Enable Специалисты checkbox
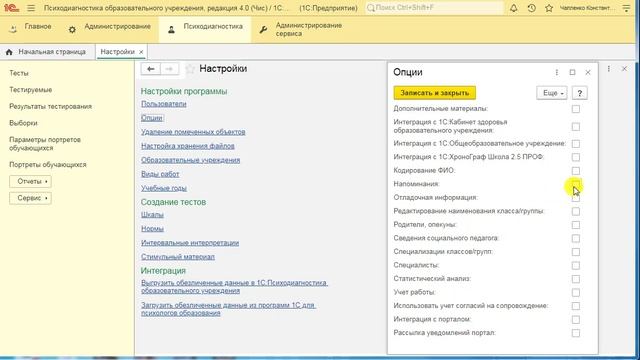The height and width of the screenshot is (360, 640). tap(576, 266)
